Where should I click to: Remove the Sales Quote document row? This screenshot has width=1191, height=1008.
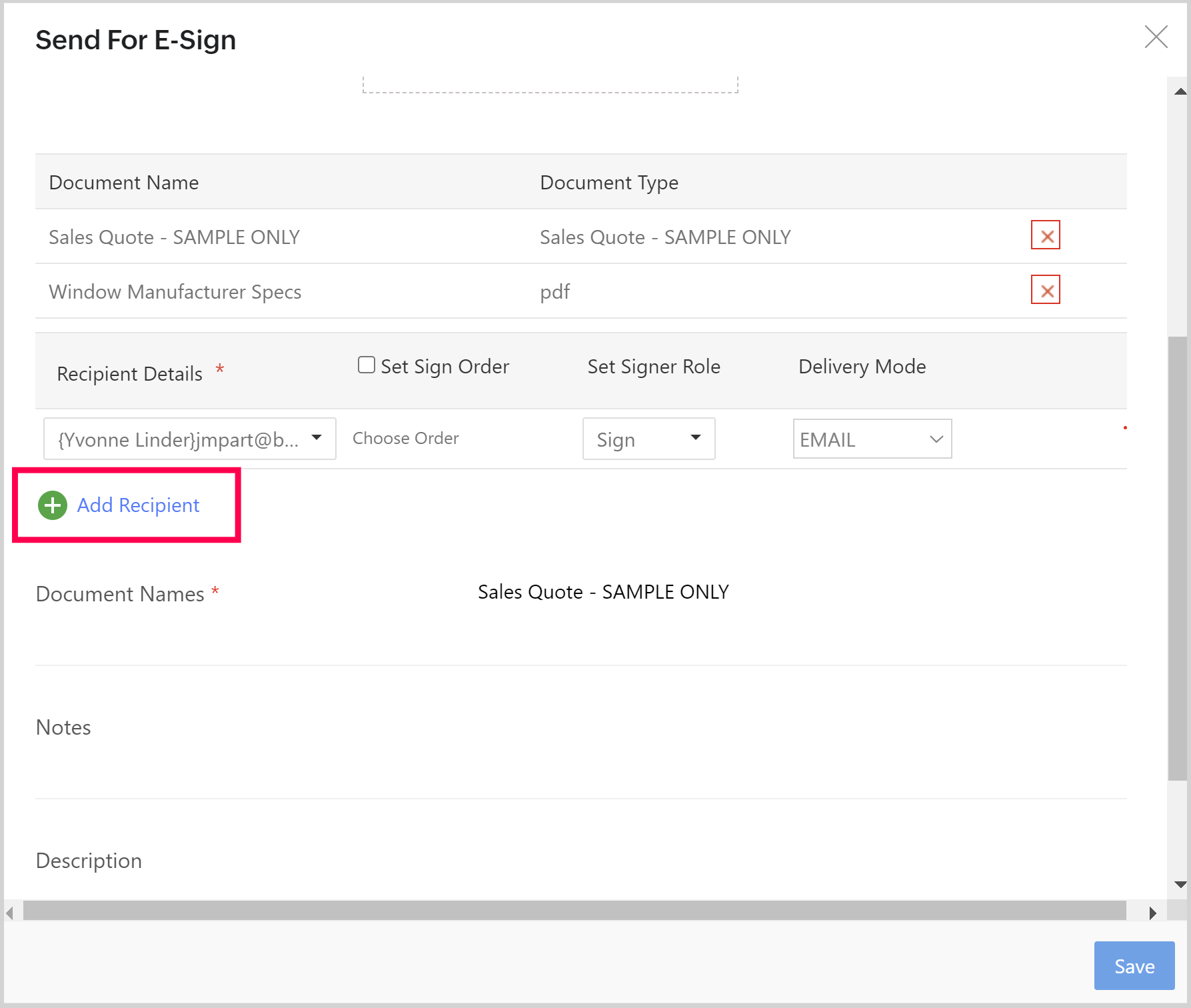coord(1045,235)
